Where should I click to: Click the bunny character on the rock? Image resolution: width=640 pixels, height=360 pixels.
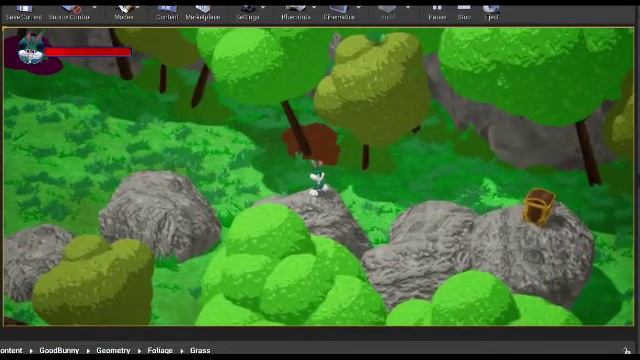(317, 178)
